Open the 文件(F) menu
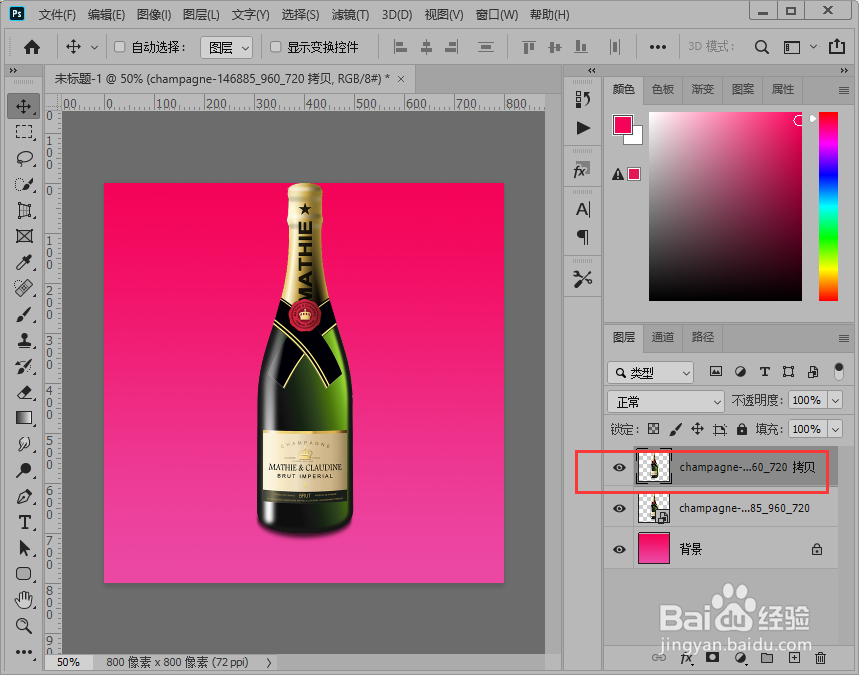This screenshot has height=675, width=859. click(57, 15)
